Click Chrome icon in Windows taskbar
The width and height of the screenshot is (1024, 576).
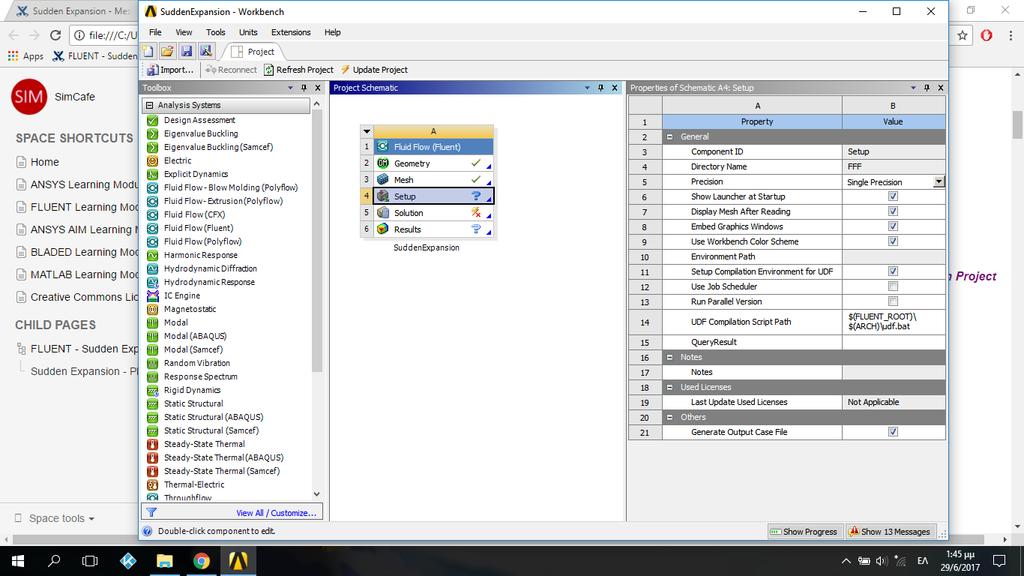pyautogui.click(x=201, y=561)
